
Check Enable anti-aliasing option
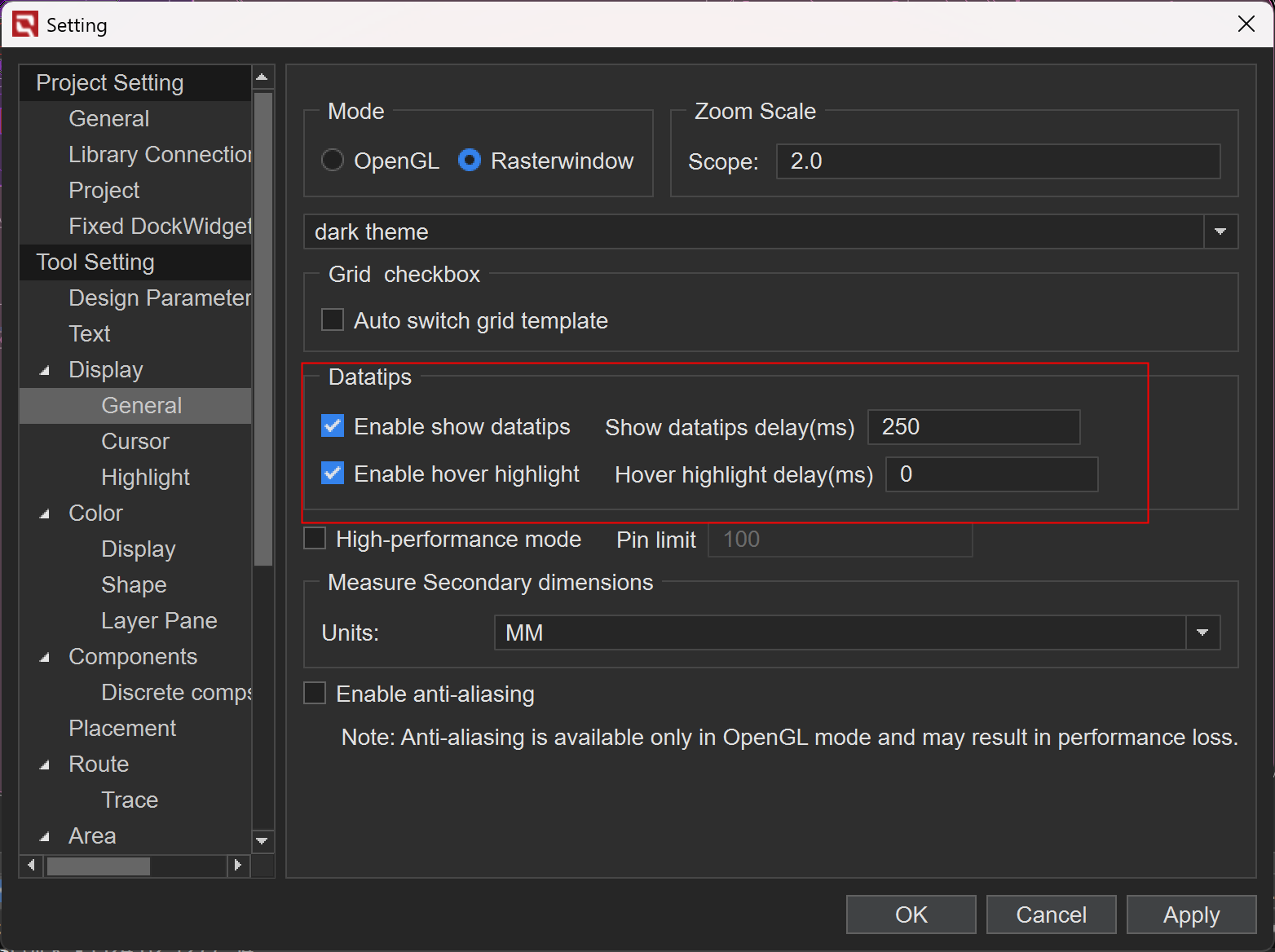(x=315, y=694)
